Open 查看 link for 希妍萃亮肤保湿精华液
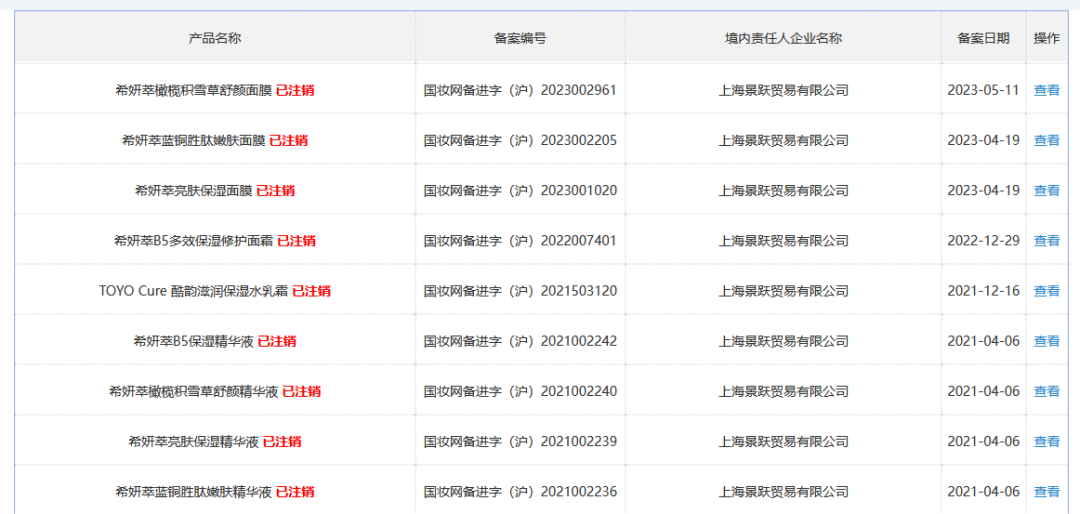 click(1046, 442)
